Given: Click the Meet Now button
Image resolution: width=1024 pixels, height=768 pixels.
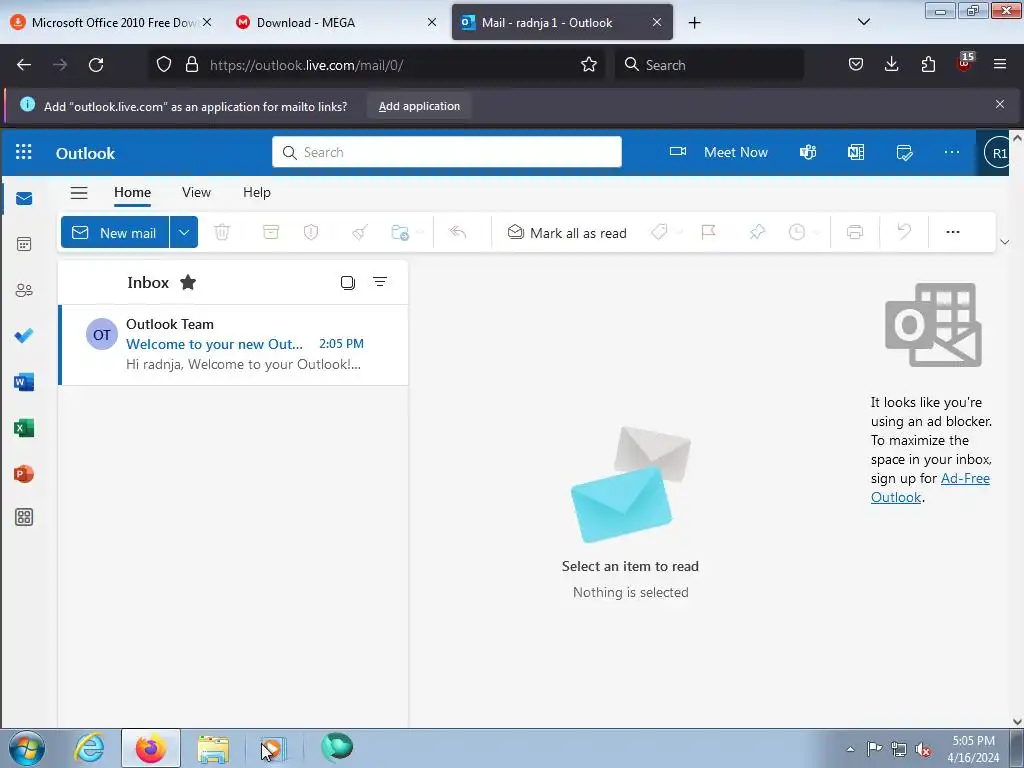Looking at the screenshot, I should tap(718, 152).
